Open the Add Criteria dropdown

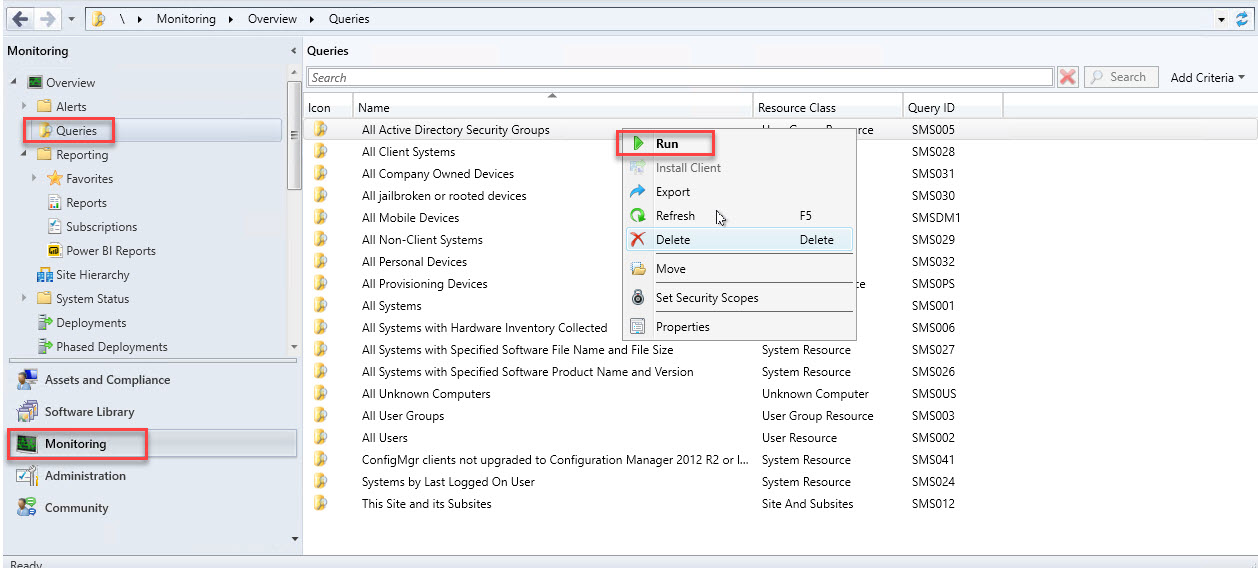[1207, 77]
